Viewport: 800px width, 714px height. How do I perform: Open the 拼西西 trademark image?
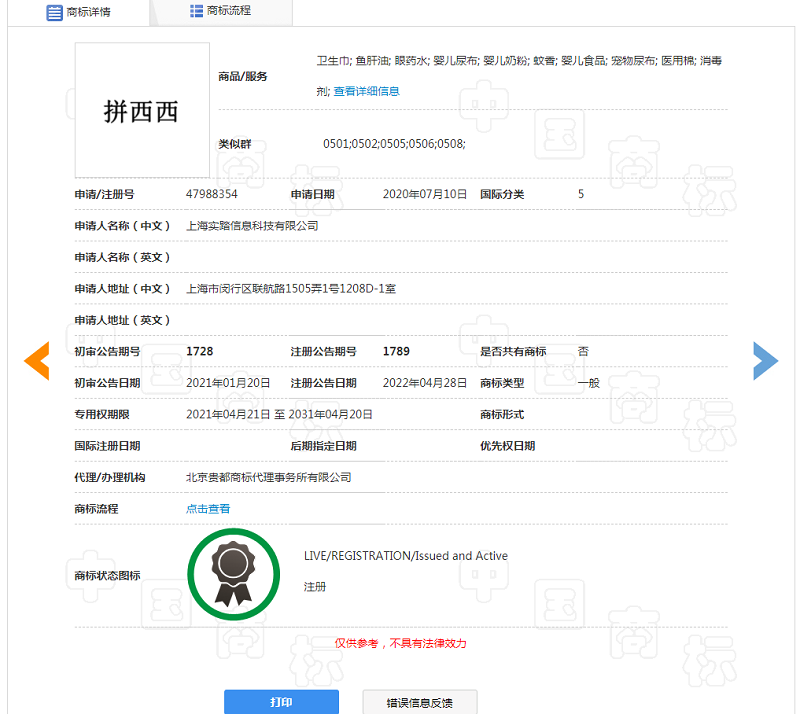point(142,110)
